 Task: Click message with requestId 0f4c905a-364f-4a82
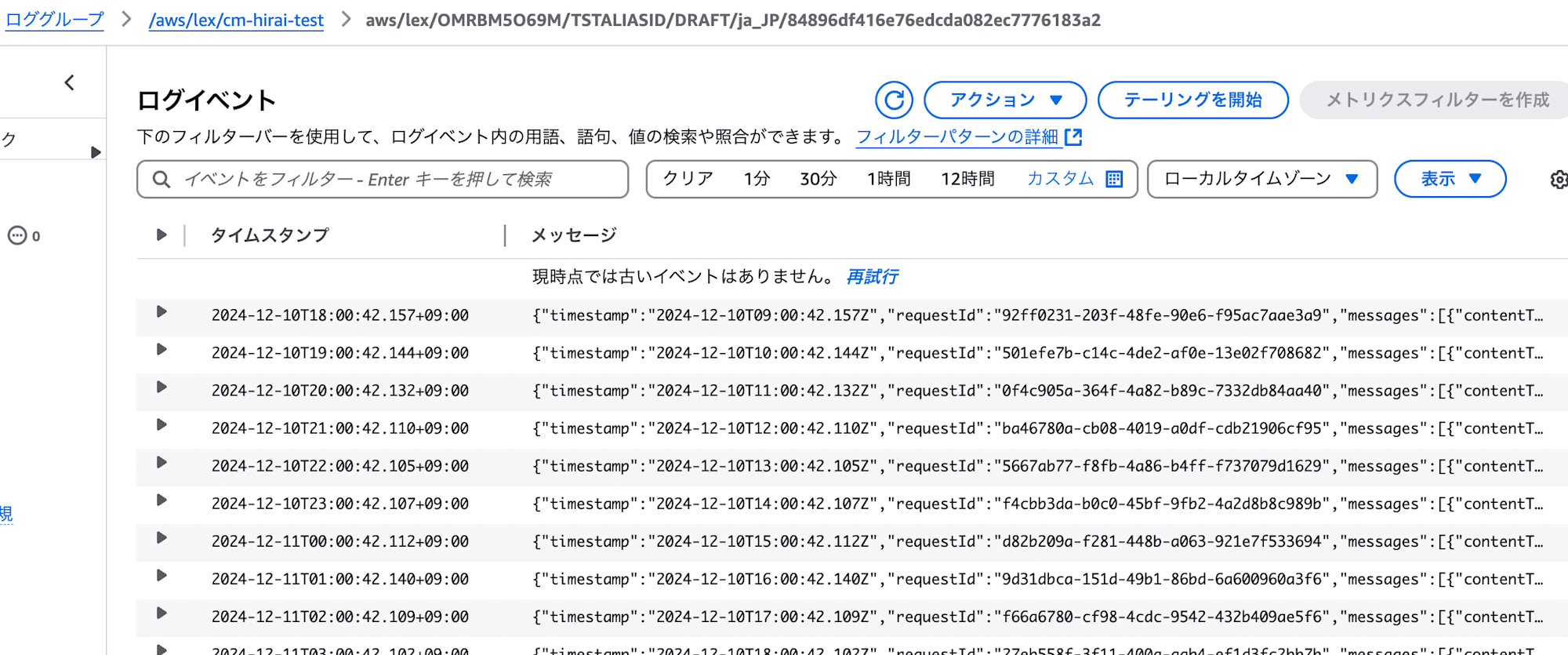tap(1038, 391)
